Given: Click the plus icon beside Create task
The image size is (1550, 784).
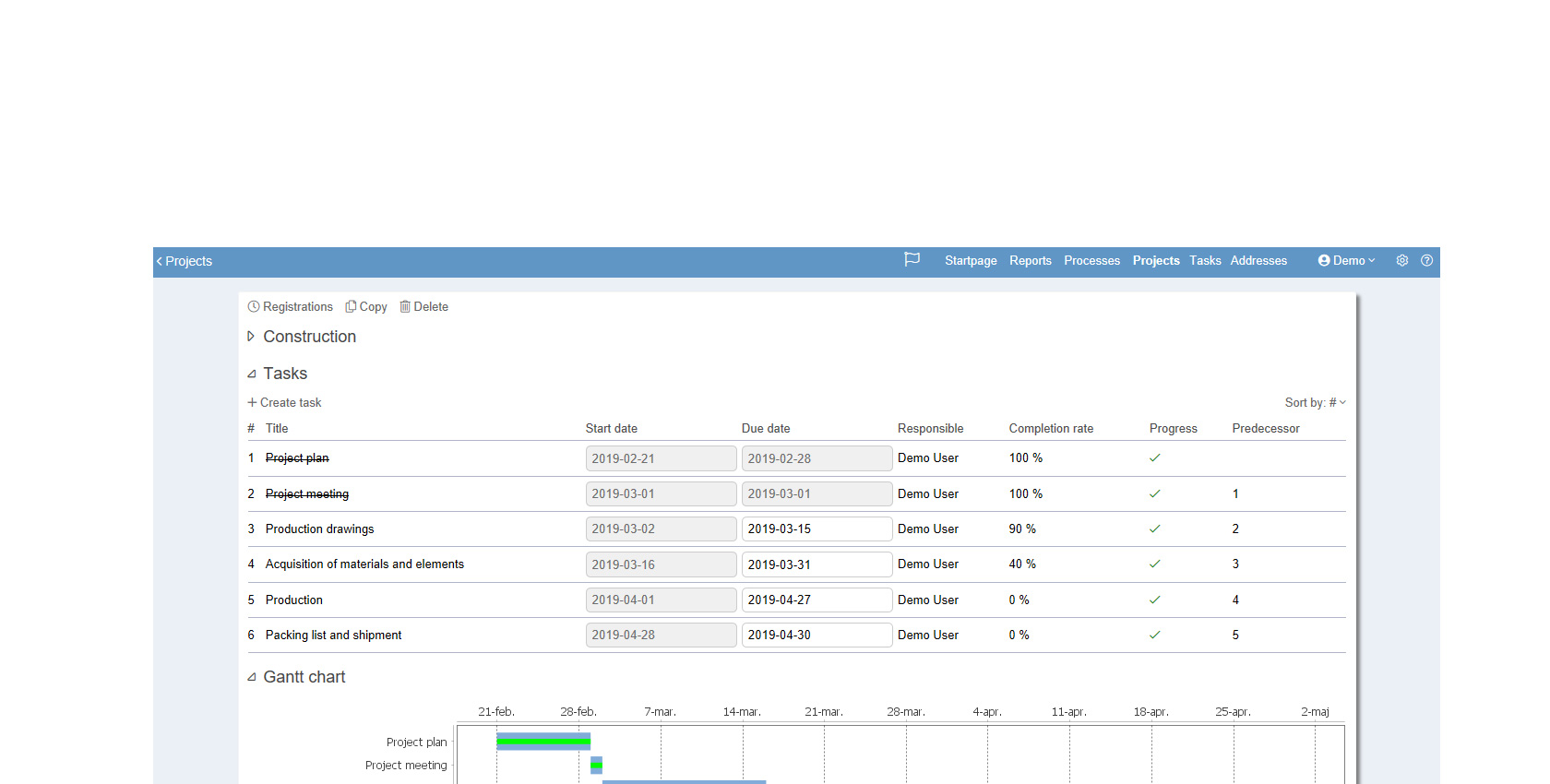Looking at the screenshot, I should [x=252, y=402].
